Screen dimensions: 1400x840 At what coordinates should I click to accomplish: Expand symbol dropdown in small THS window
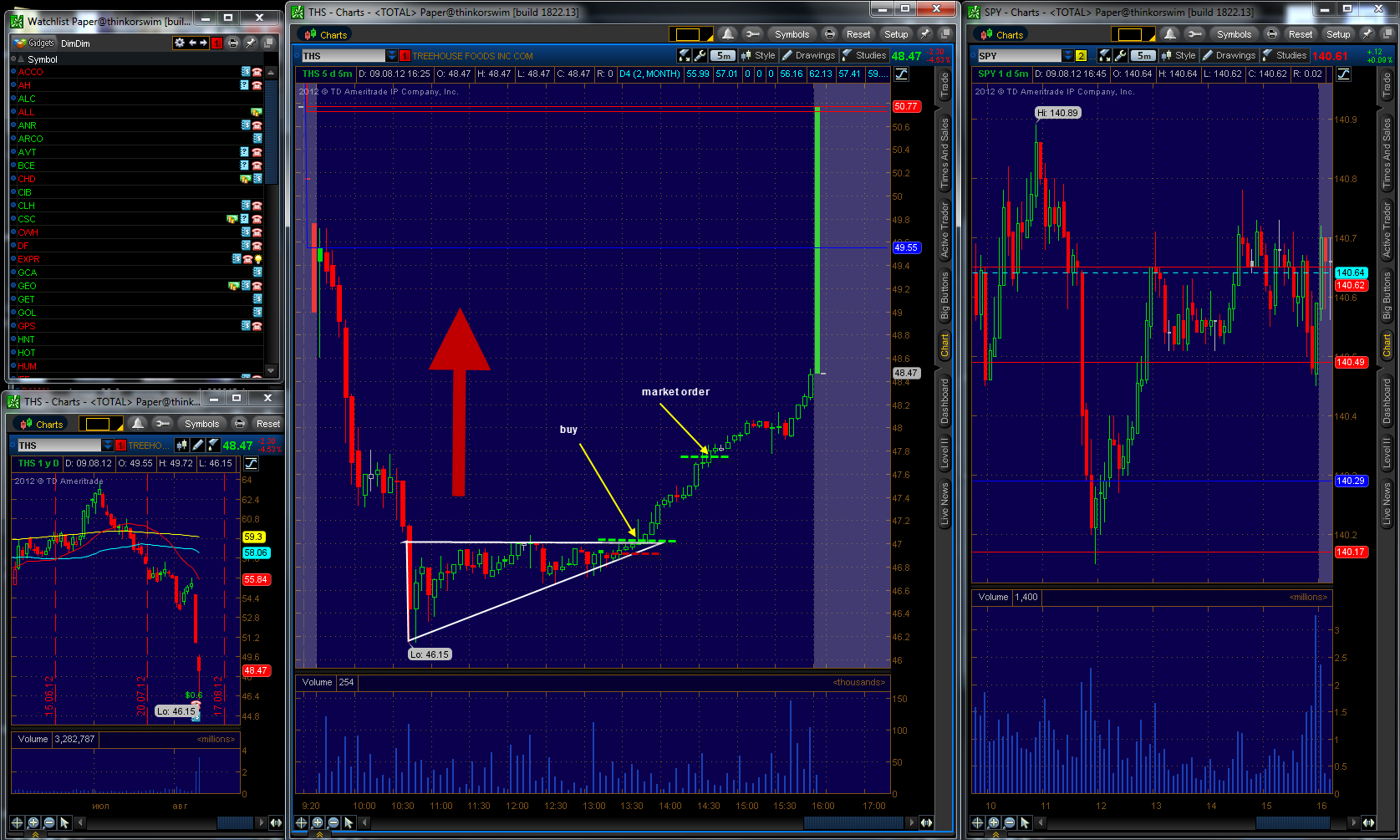tap(108, 445)
